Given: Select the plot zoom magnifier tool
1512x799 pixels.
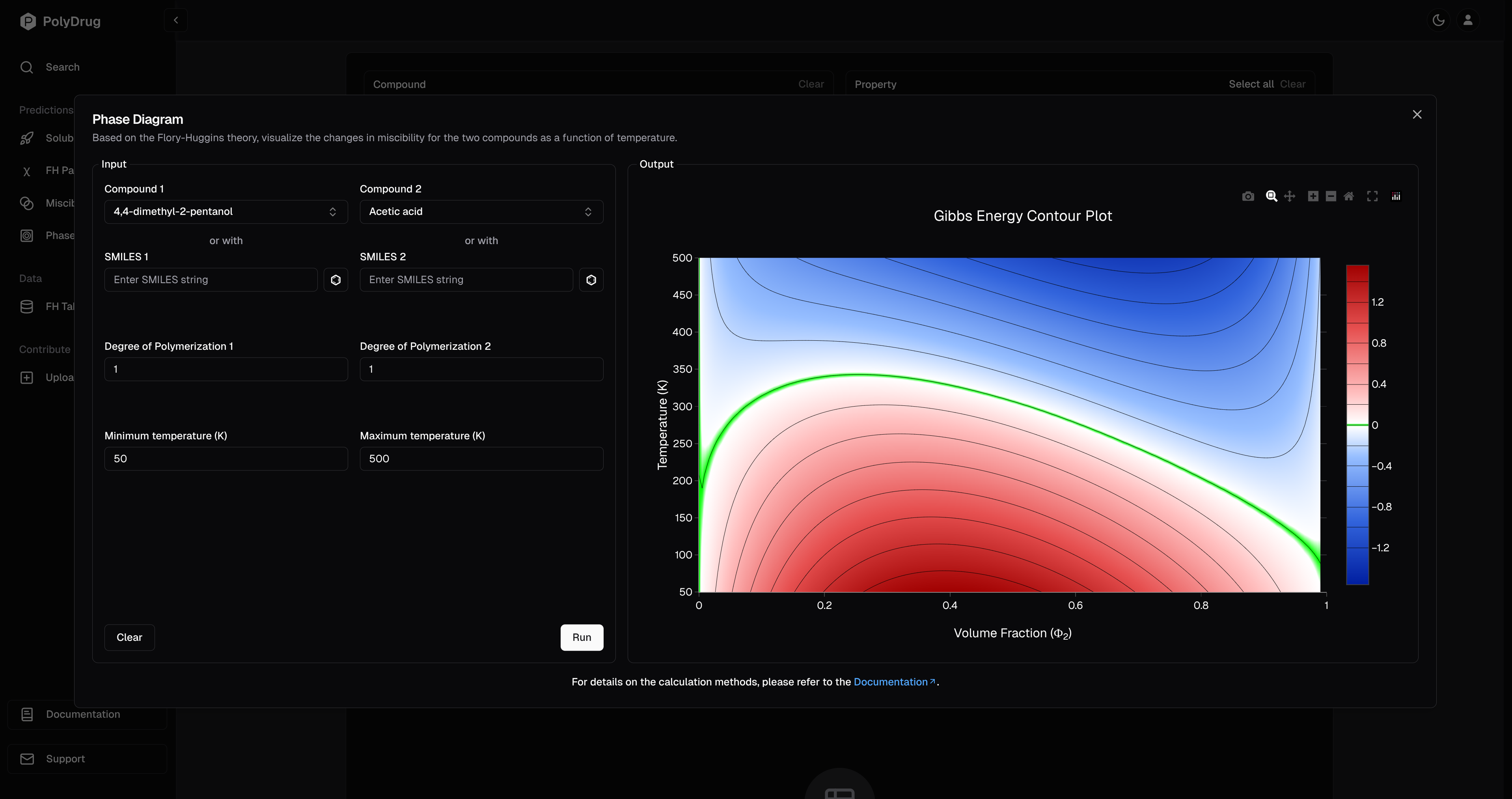Looking at the screenshot, I should 1271,196.
